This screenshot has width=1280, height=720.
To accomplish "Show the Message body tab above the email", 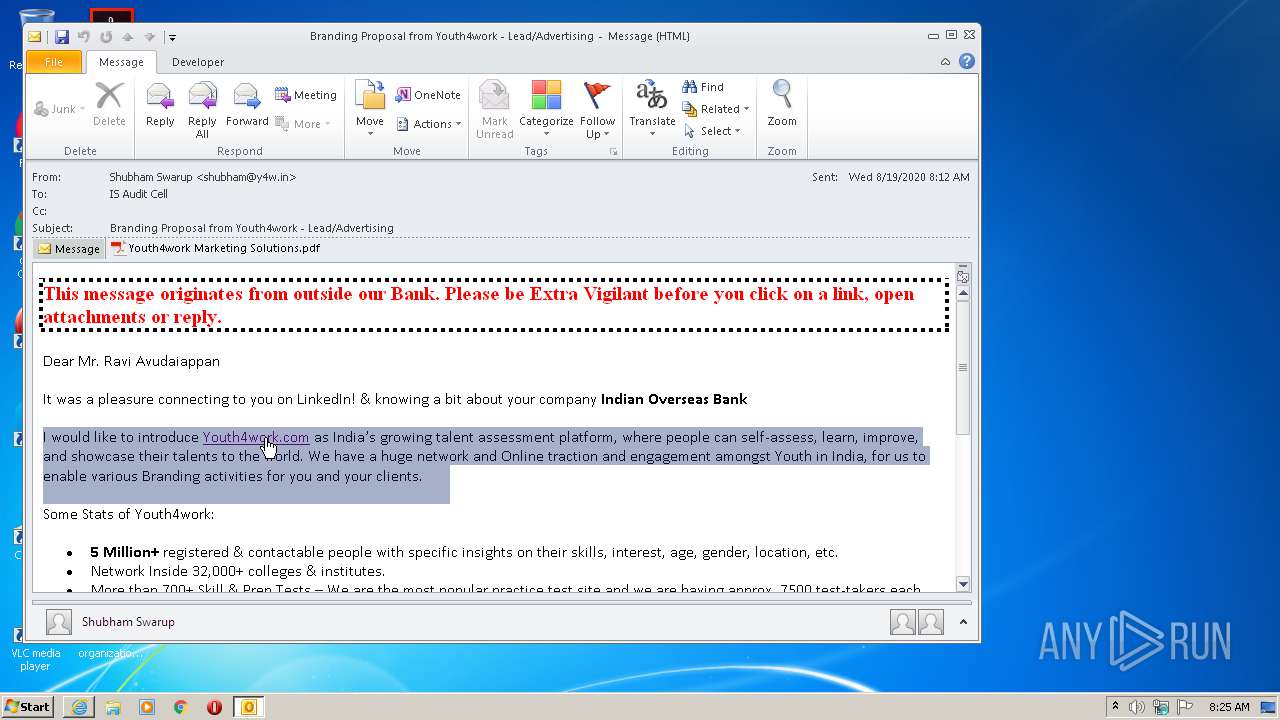I will 69,249.
